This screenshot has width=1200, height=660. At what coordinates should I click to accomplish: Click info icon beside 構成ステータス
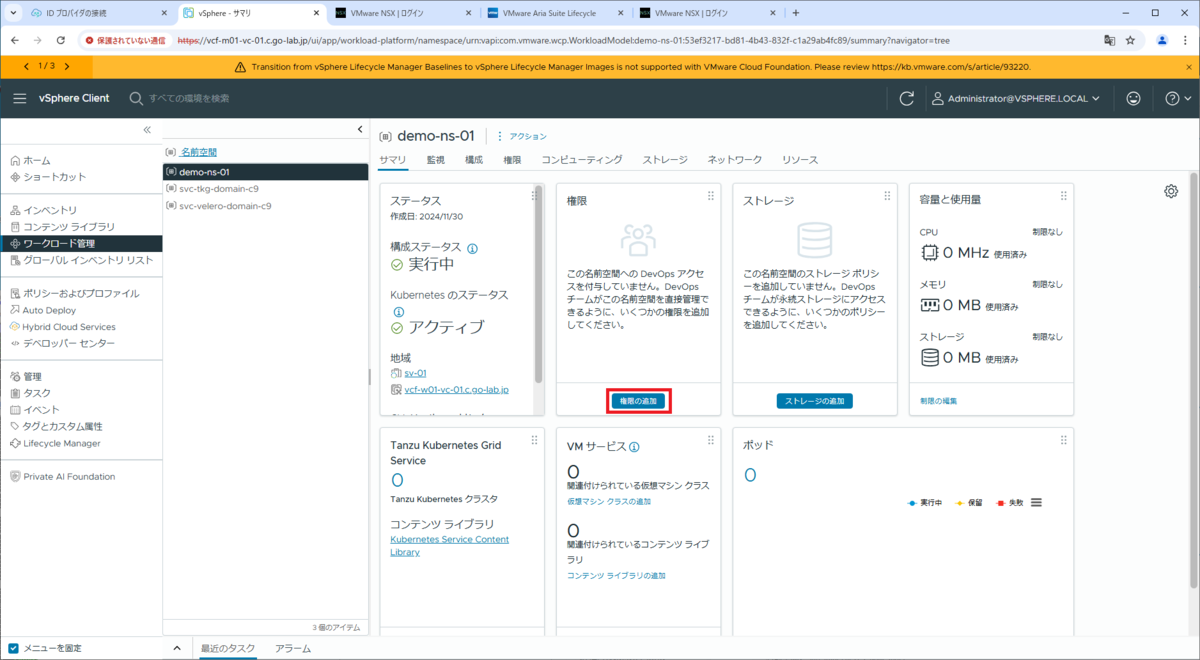tap(472, 247)
